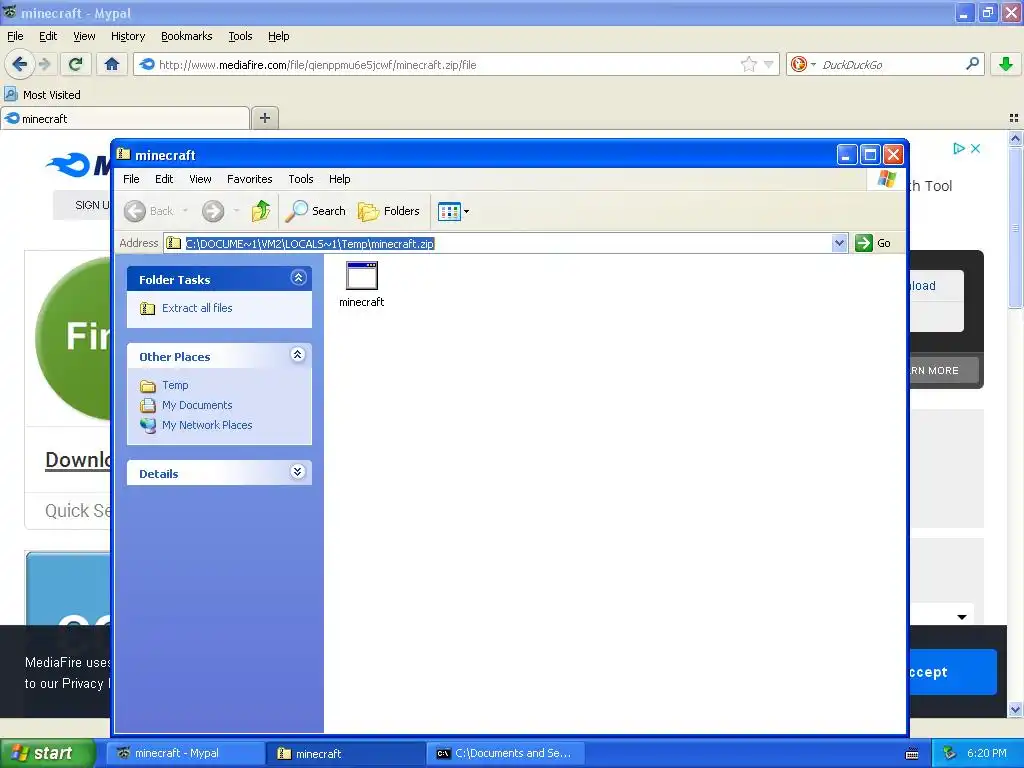This screenshot has width=1024, height=768.
Task: Click the tray keyboard icon
Action: pos(912,754)
